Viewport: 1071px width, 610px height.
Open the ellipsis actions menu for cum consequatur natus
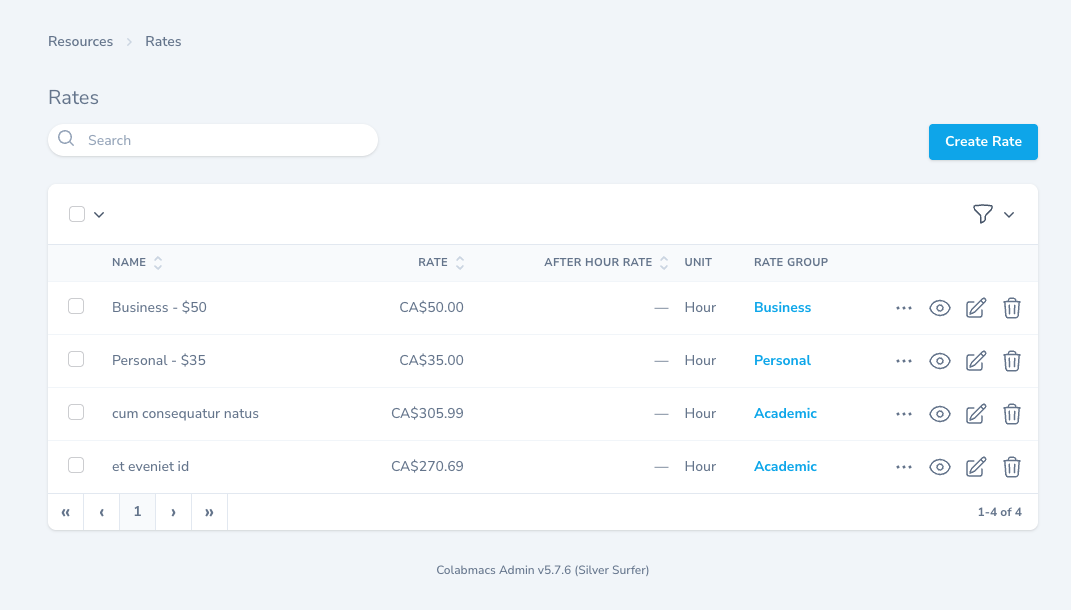(903, 413)
